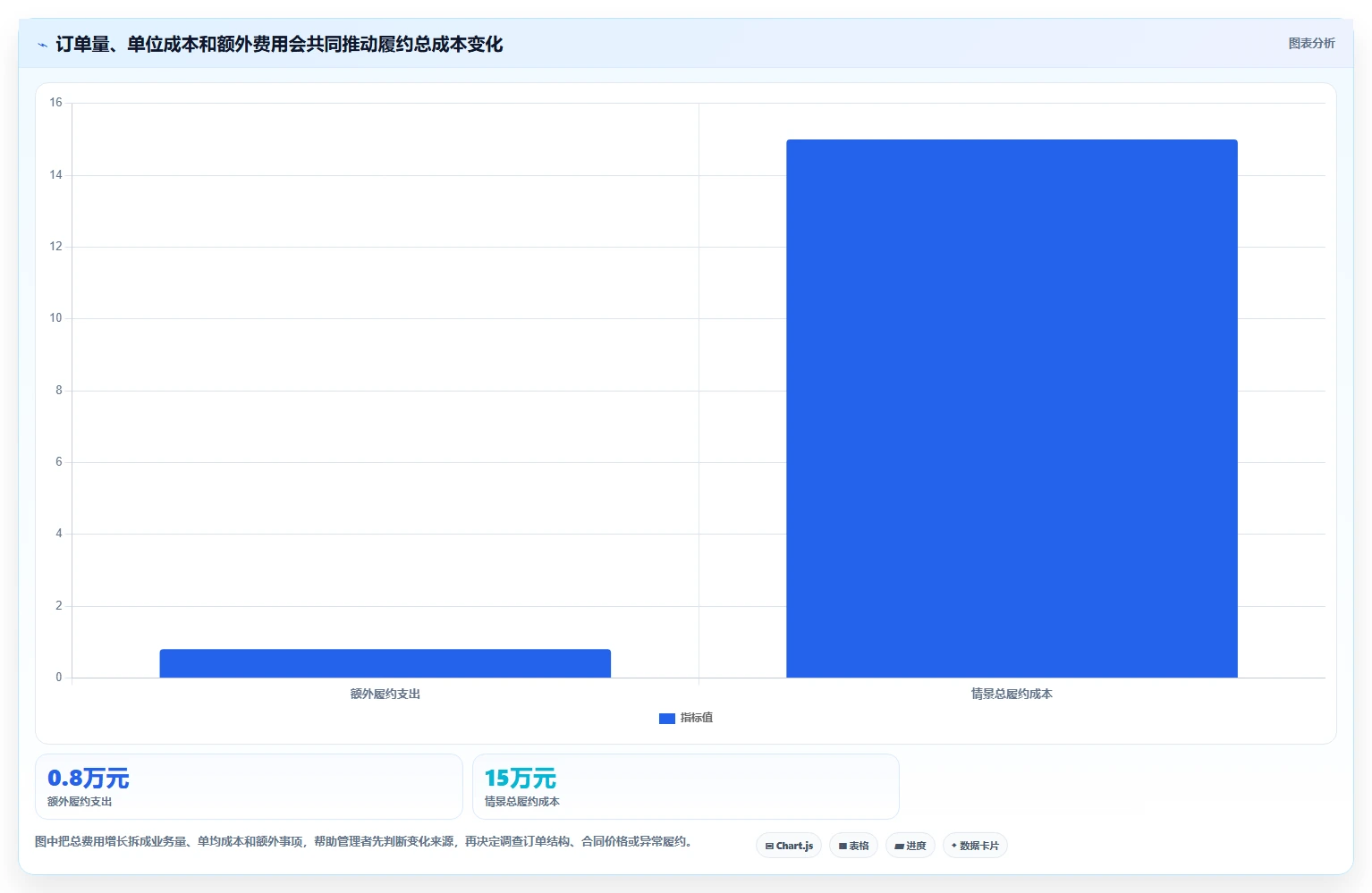Click the 进度 tag
The height and width of the screenshot is (893, 1372).
910,846
